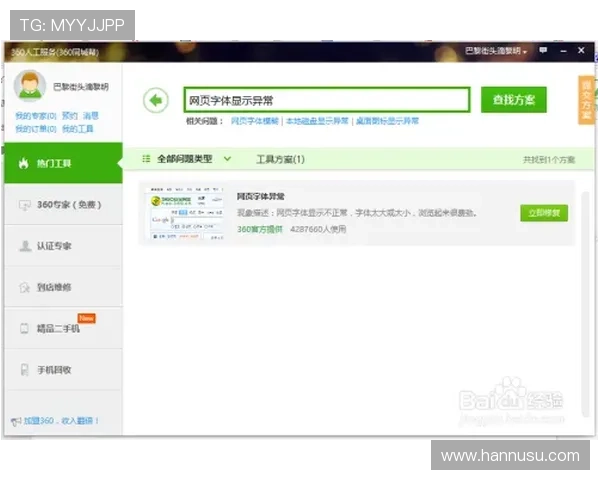The height and width of the screenshot is (480, 600).
Task: Click the person icon beside 认证专家
Action: pos(25,246)
